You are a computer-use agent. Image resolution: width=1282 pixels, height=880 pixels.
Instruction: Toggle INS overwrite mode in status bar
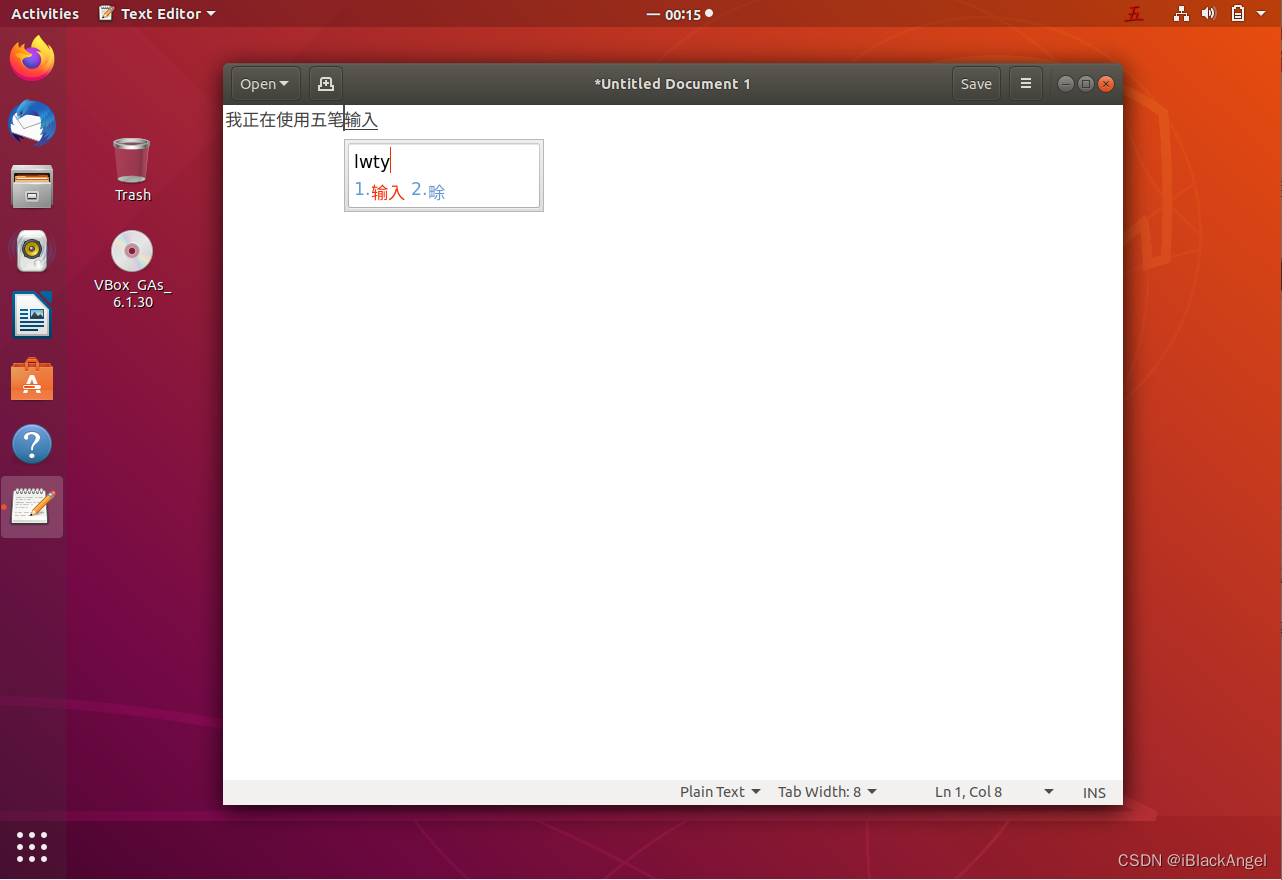[1093, 792]
